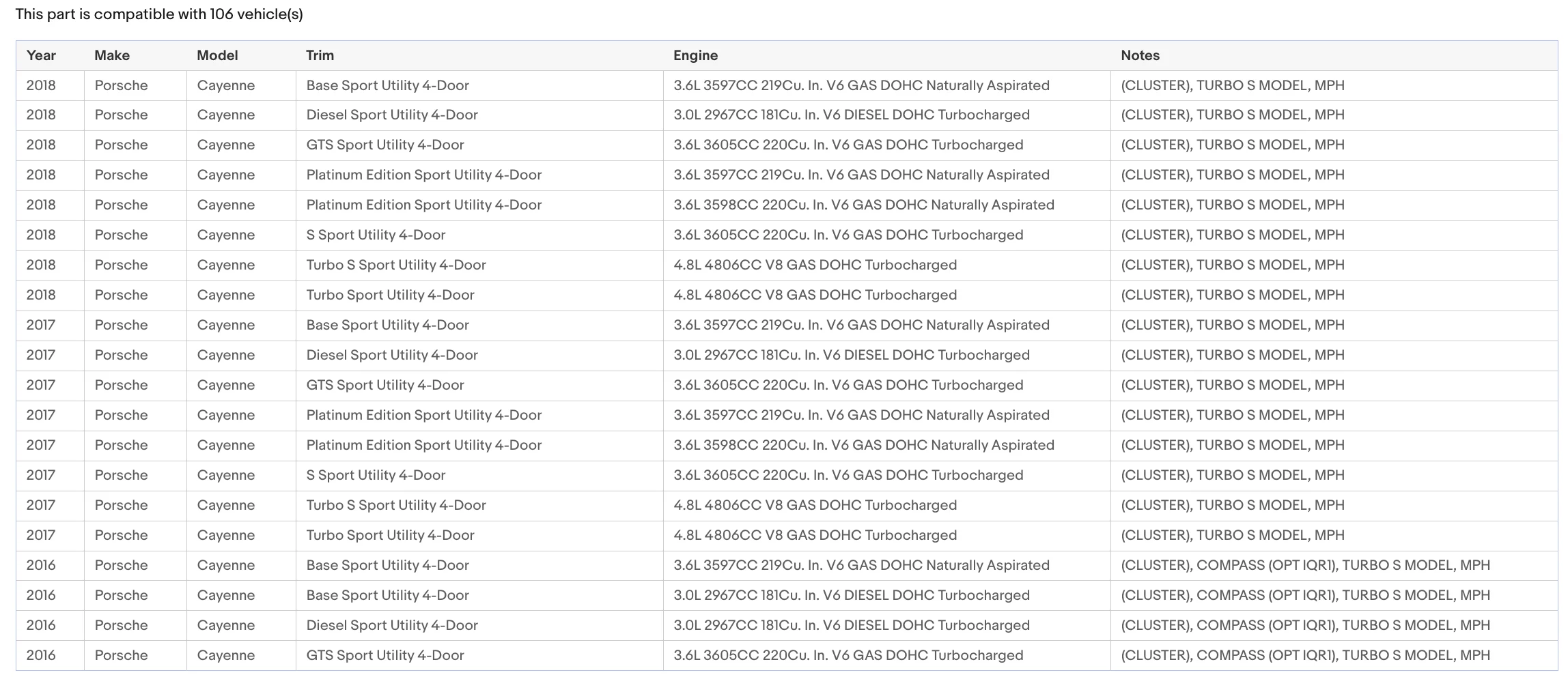Select the 2018 Diesel Sport Utility 4-Door trim cell

[x=479, y=115]
